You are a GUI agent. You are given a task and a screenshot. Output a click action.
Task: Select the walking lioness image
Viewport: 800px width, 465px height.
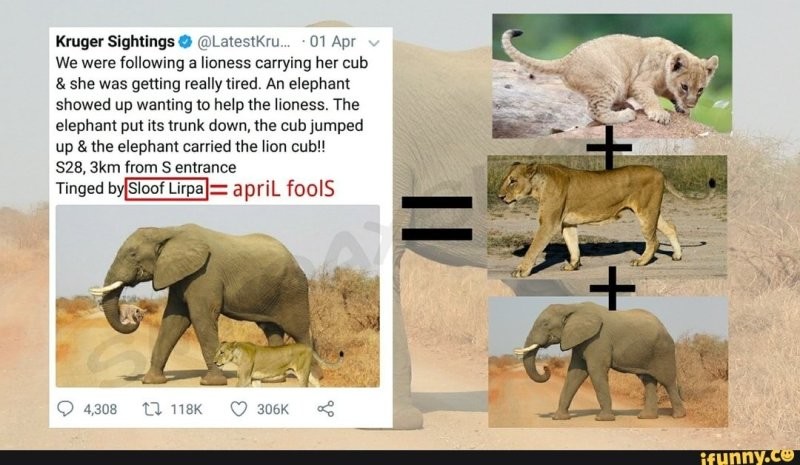pos(607,217)
